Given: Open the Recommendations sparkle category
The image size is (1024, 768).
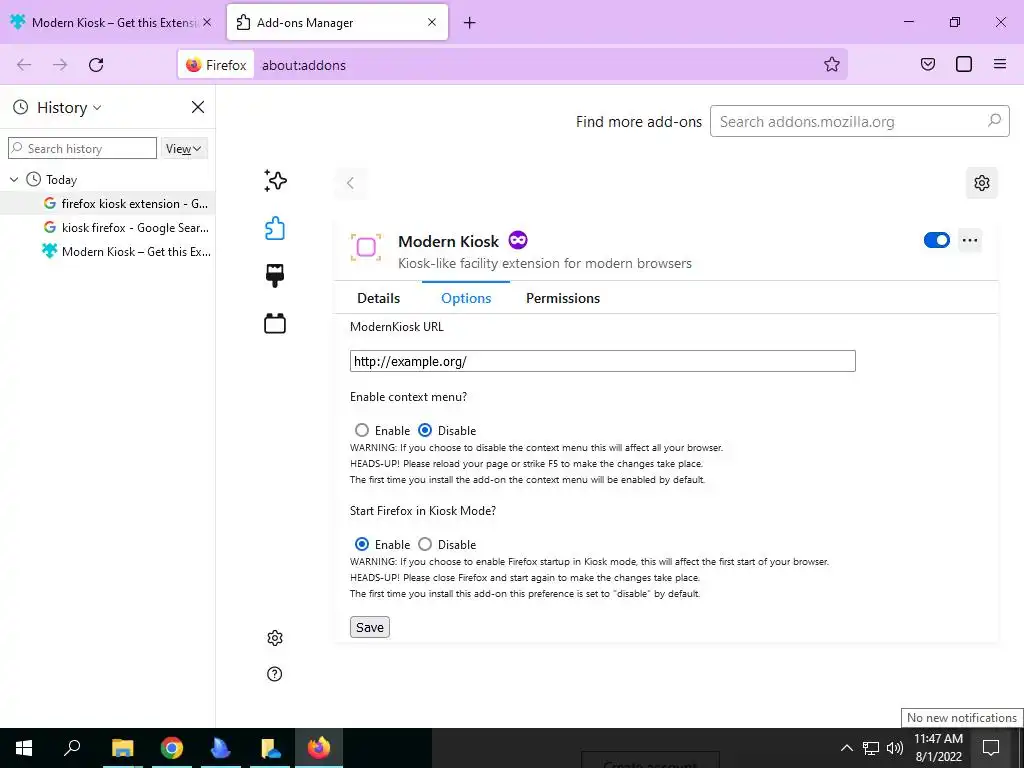Looking at the screenshot, I should click(275, 181).
